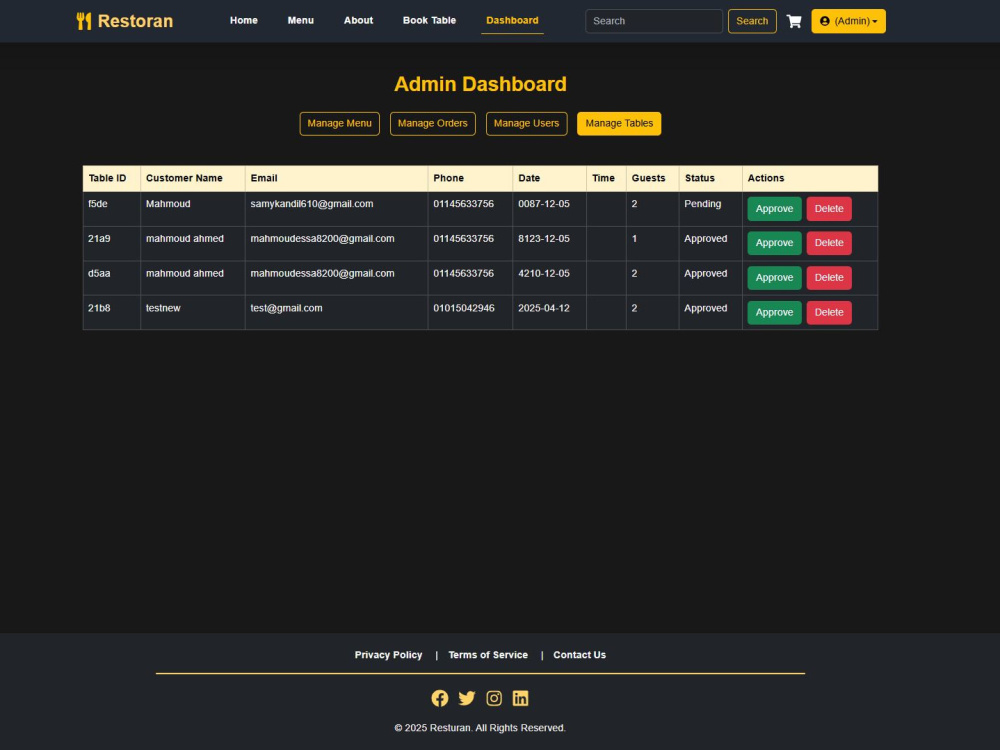Select the date 4210-12-05
1000x750 pixels.
[x=543, y=274]
